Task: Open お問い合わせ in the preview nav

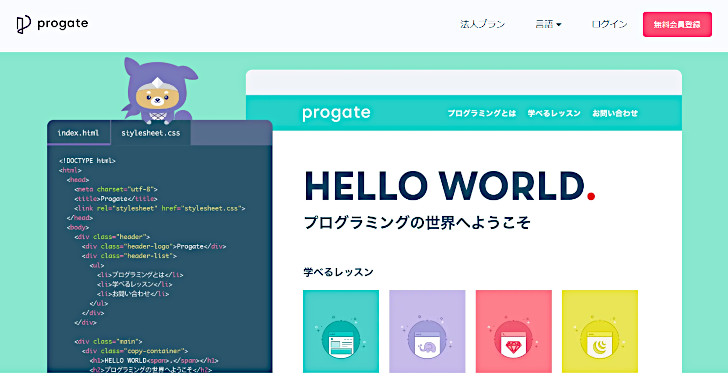Action: pos(615,113)
